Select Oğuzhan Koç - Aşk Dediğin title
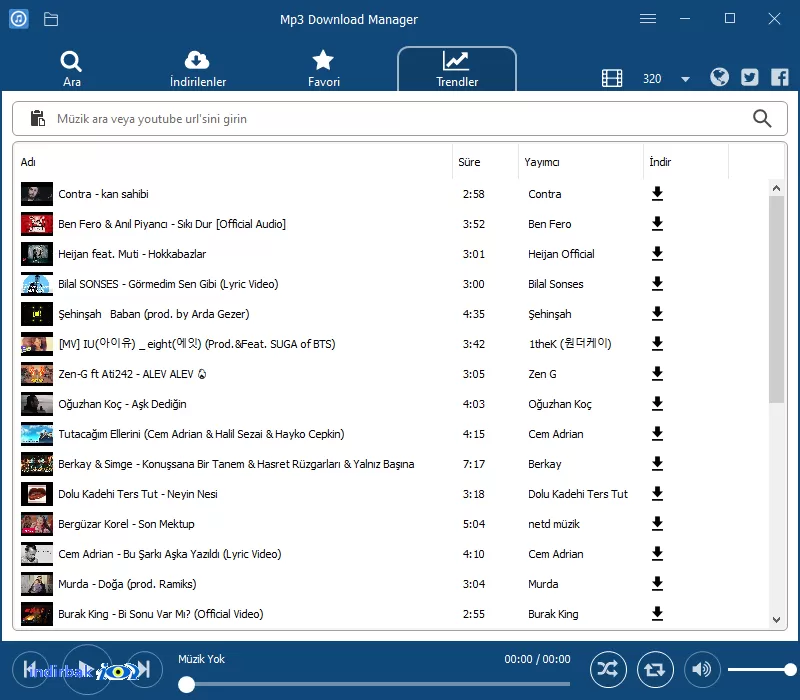The image size is (800, 700). (122, 404)
